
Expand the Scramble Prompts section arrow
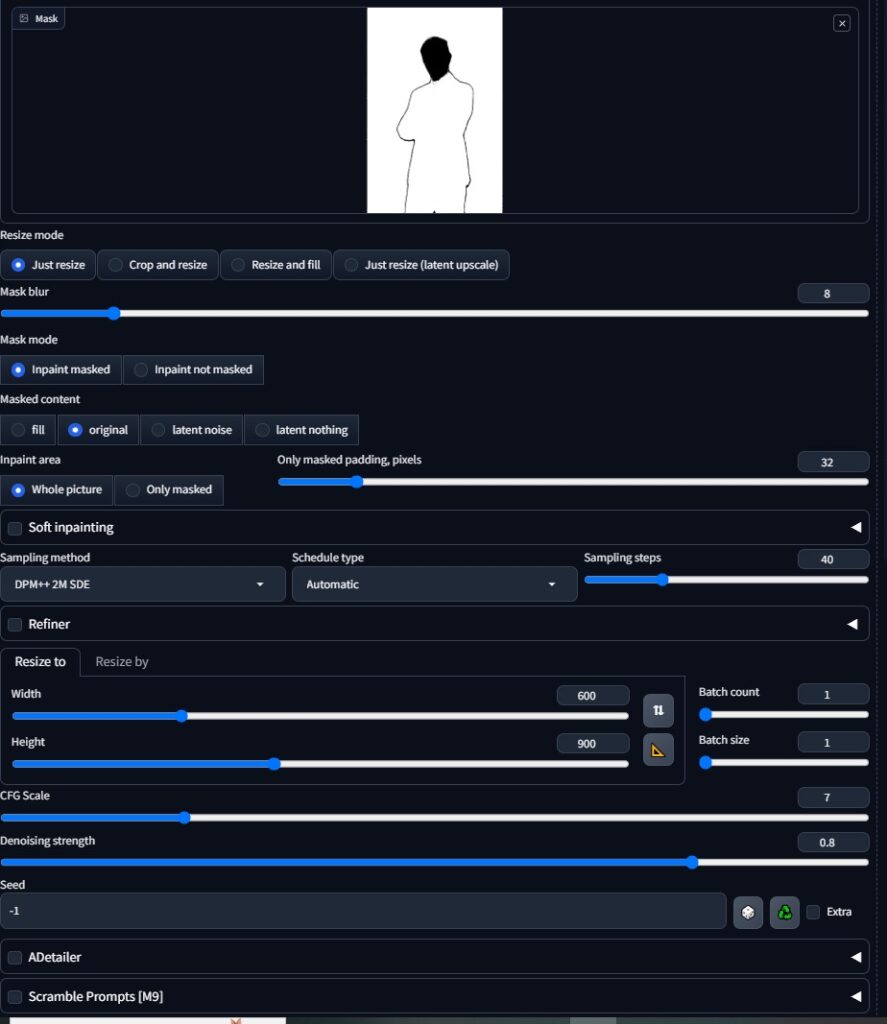[856, 997]
